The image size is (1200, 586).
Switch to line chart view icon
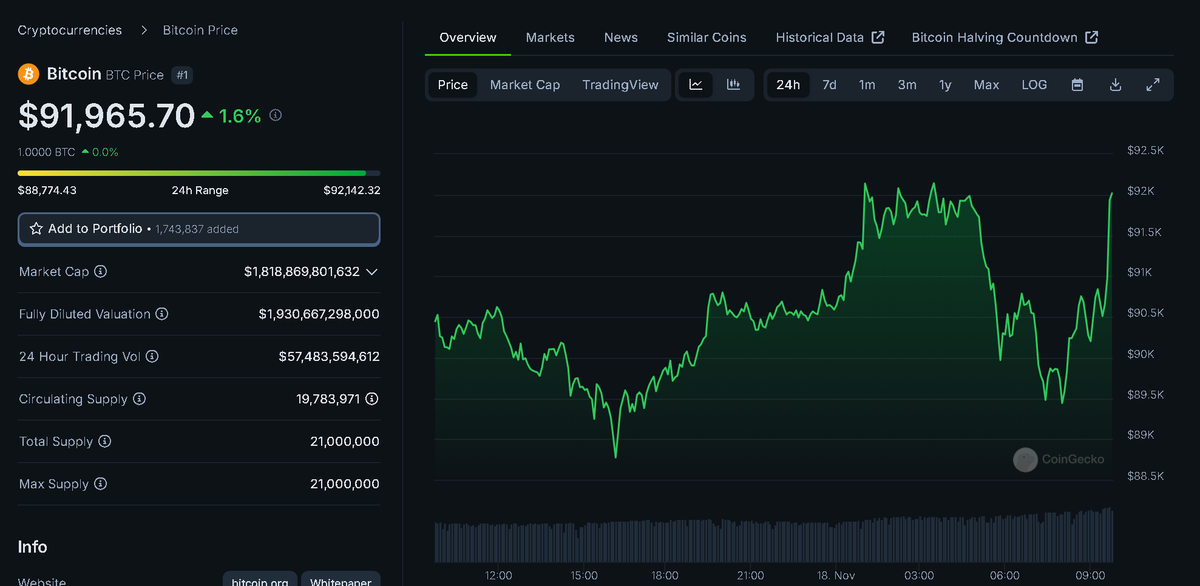pos(696,85)
